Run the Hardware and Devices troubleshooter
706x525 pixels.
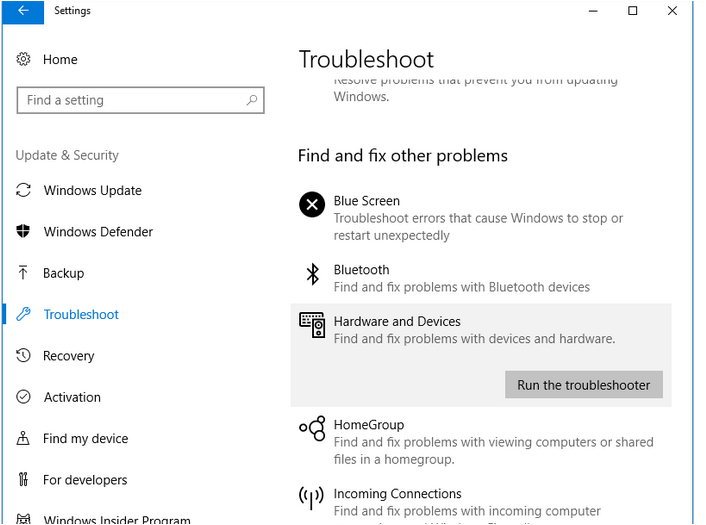pyautogui.click(x=583, y=385)
